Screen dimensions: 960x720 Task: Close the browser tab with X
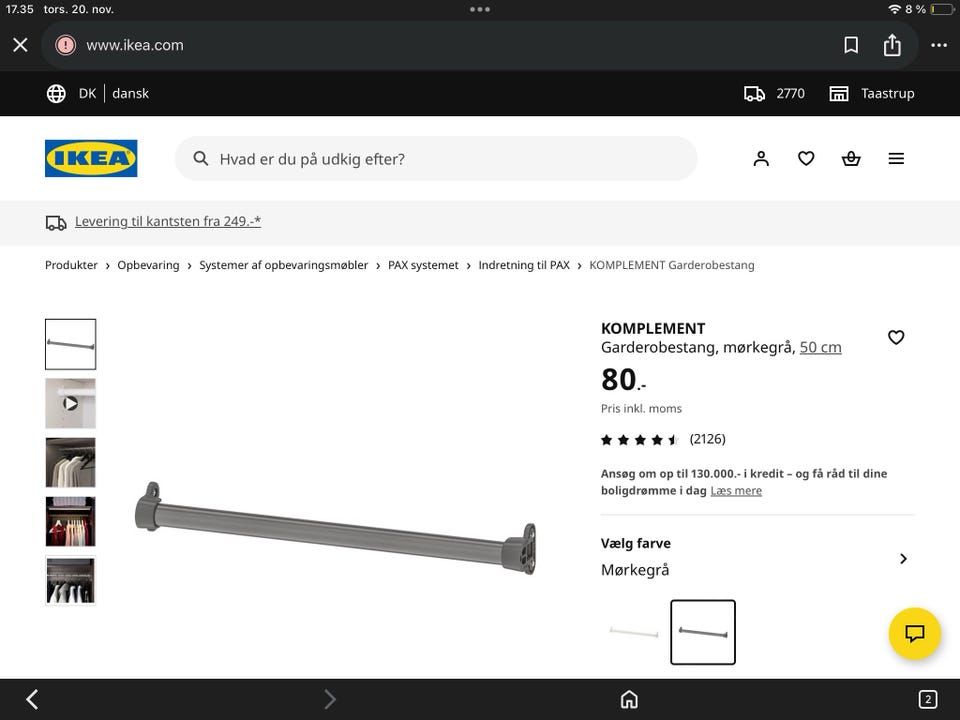click(x=20, y=45)
